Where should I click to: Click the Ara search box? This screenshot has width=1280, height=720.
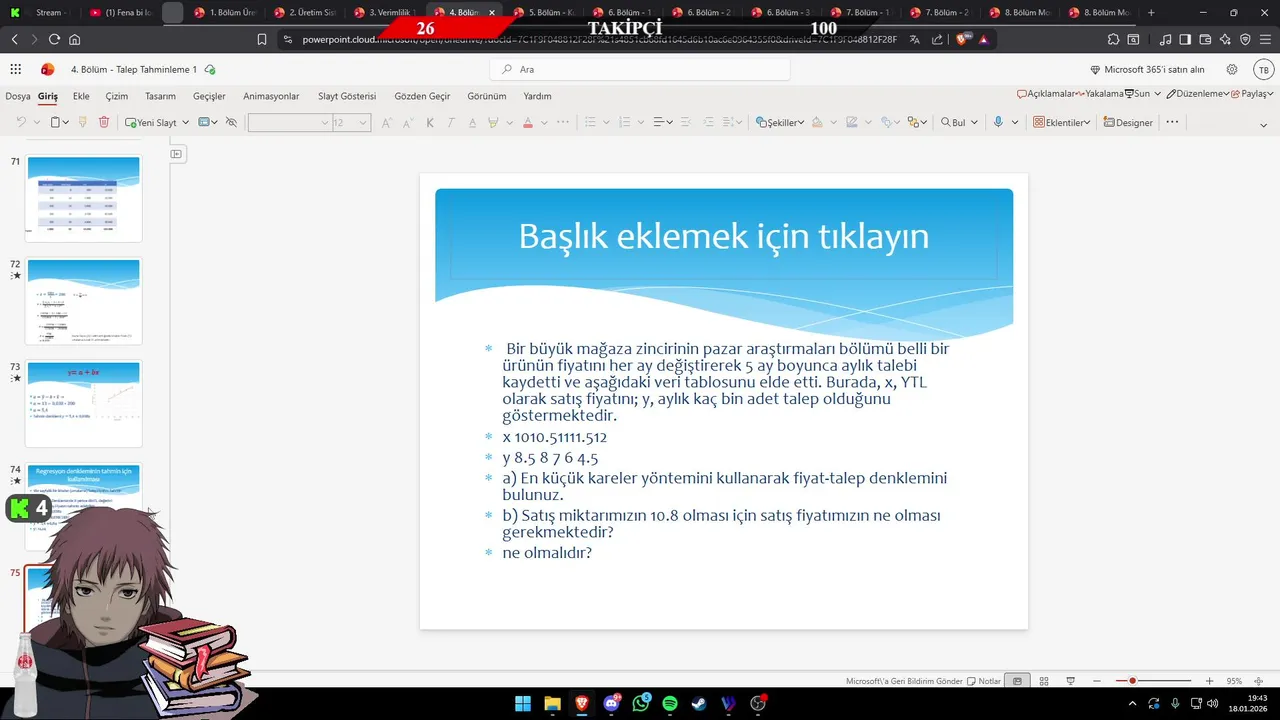click(640, 70)
